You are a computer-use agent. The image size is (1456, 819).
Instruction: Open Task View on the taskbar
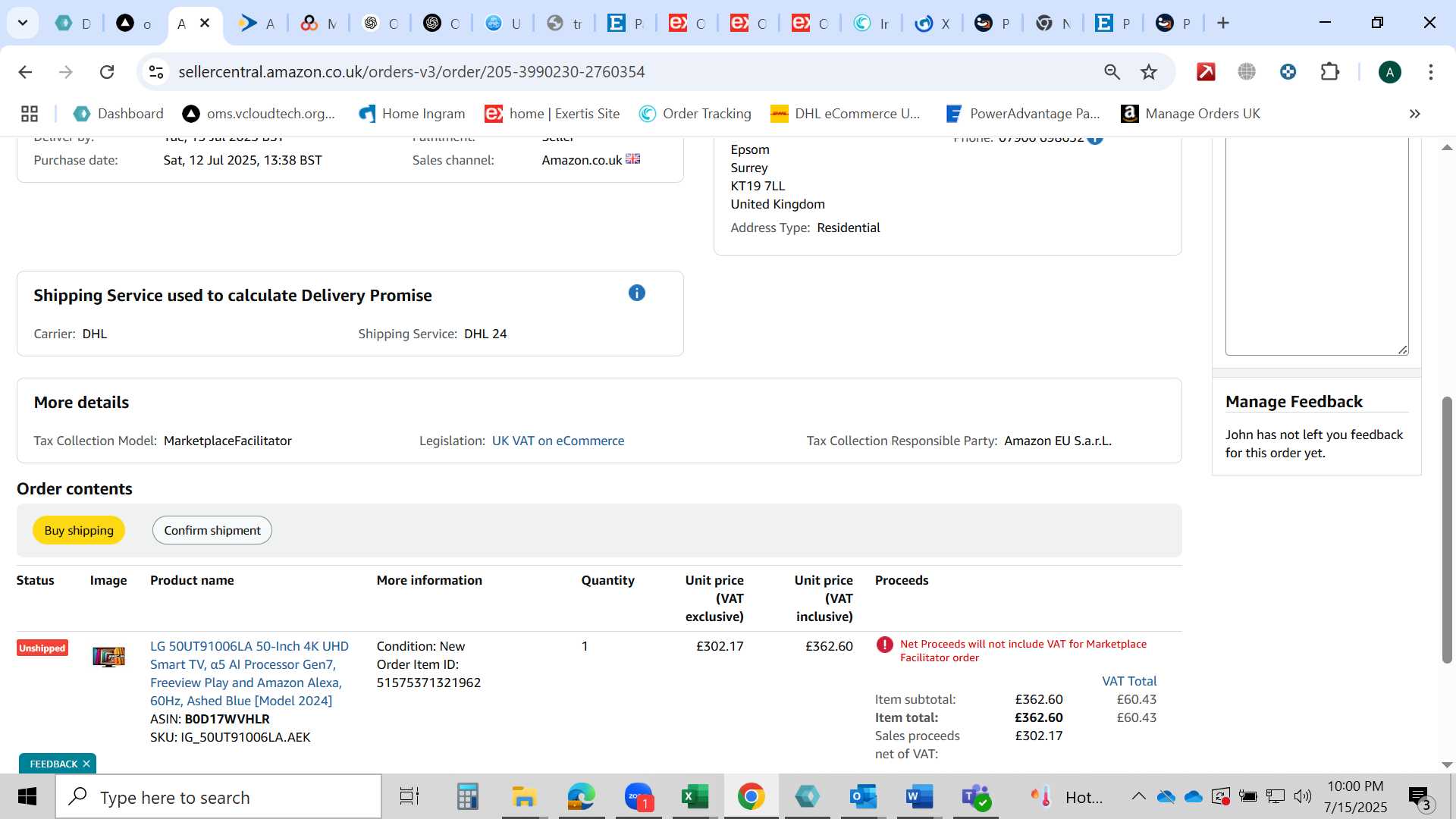tap(409, 796)
